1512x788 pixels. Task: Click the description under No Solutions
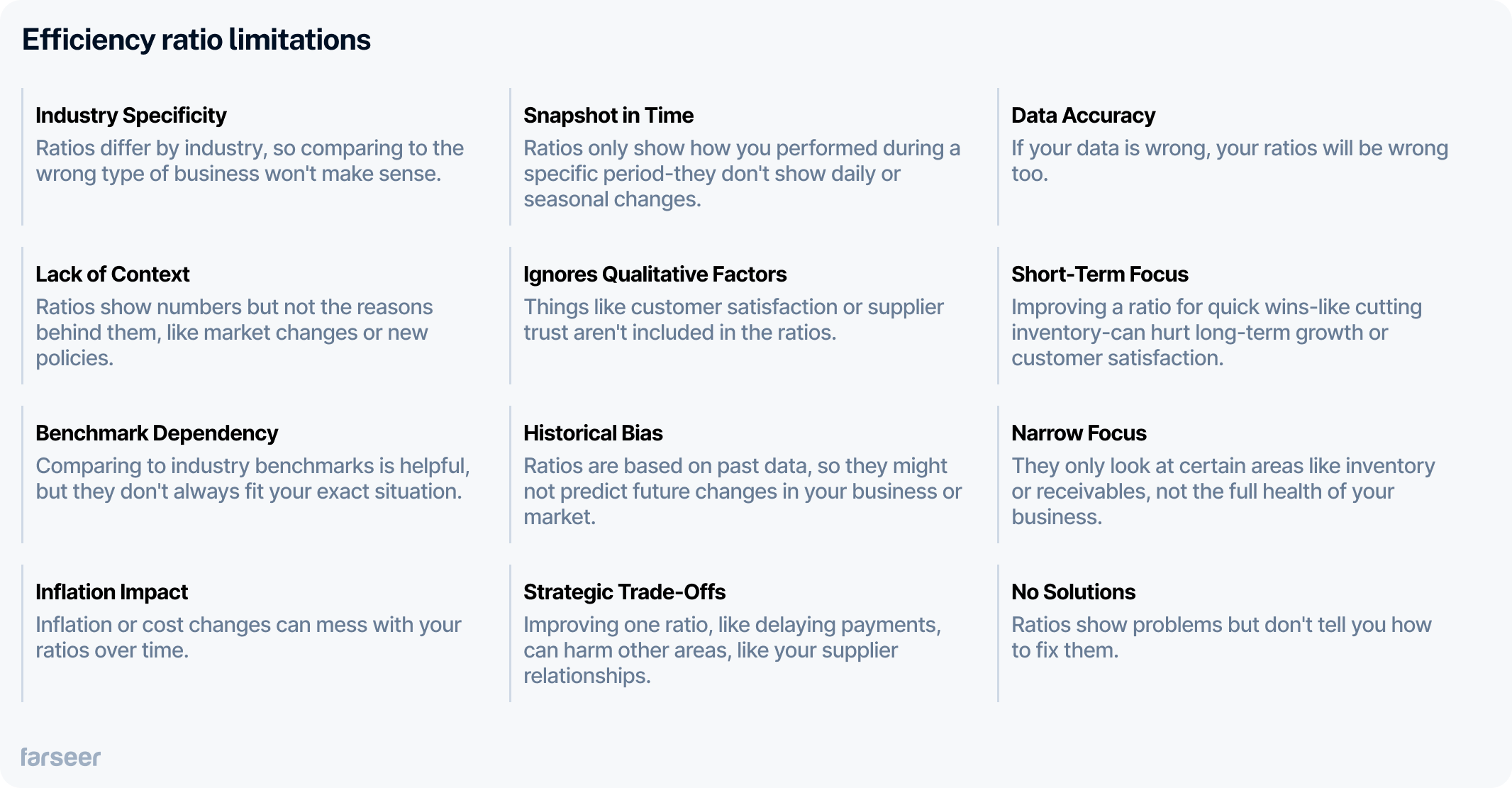(1221, 638)
